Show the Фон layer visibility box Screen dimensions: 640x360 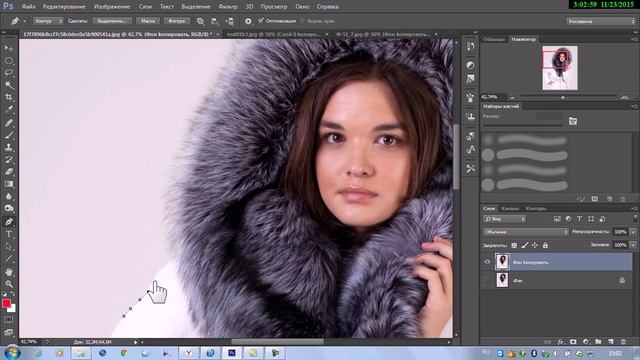[487, 280]
